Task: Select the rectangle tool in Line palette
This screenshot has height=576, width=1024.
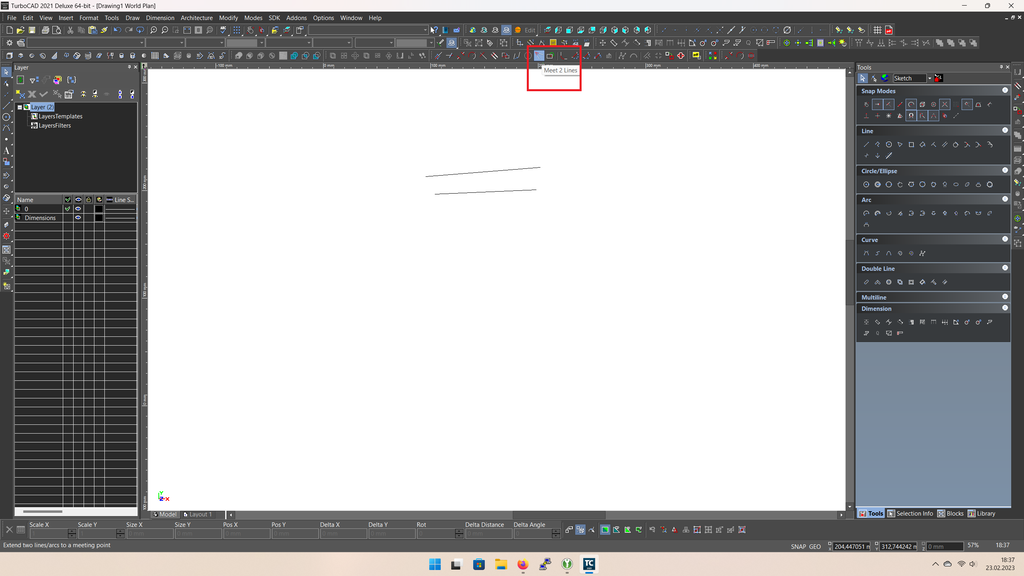Action: [x=911, y=145]
